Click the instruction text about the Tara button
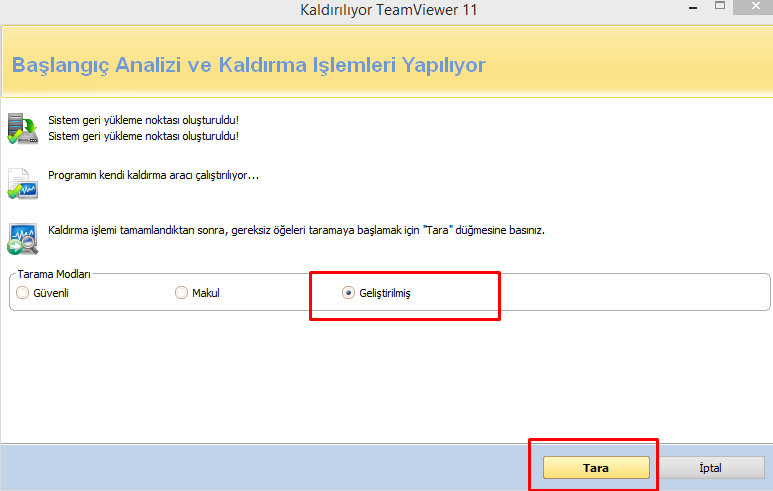773x491 pixels. click(296, 230)
